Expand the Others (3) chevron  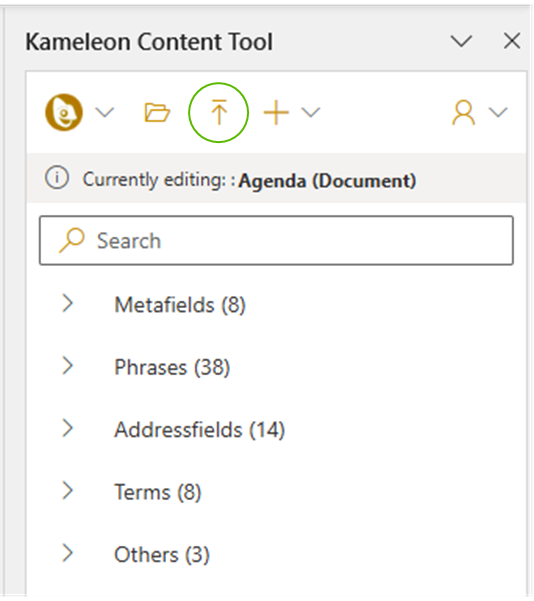click(67, 553)
